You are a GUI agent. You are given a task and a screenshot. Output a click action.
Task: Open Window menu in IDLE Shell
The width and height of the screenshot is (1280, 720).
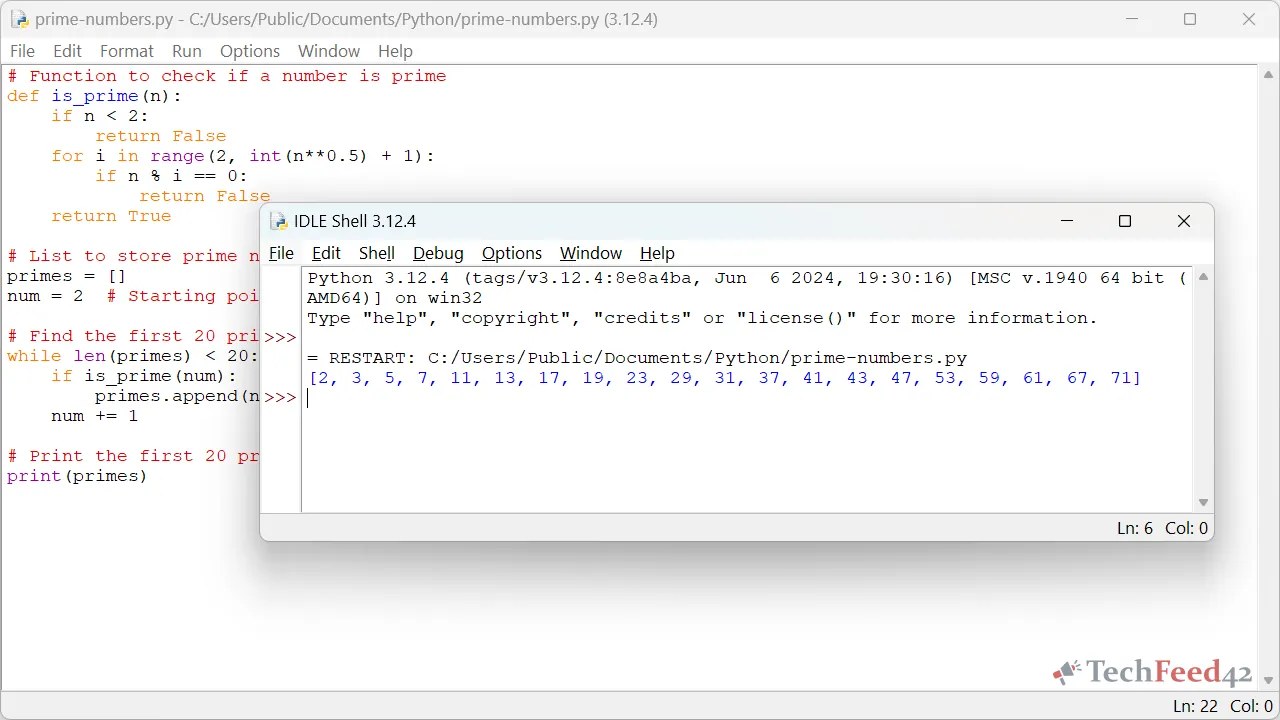coord(591,253)
